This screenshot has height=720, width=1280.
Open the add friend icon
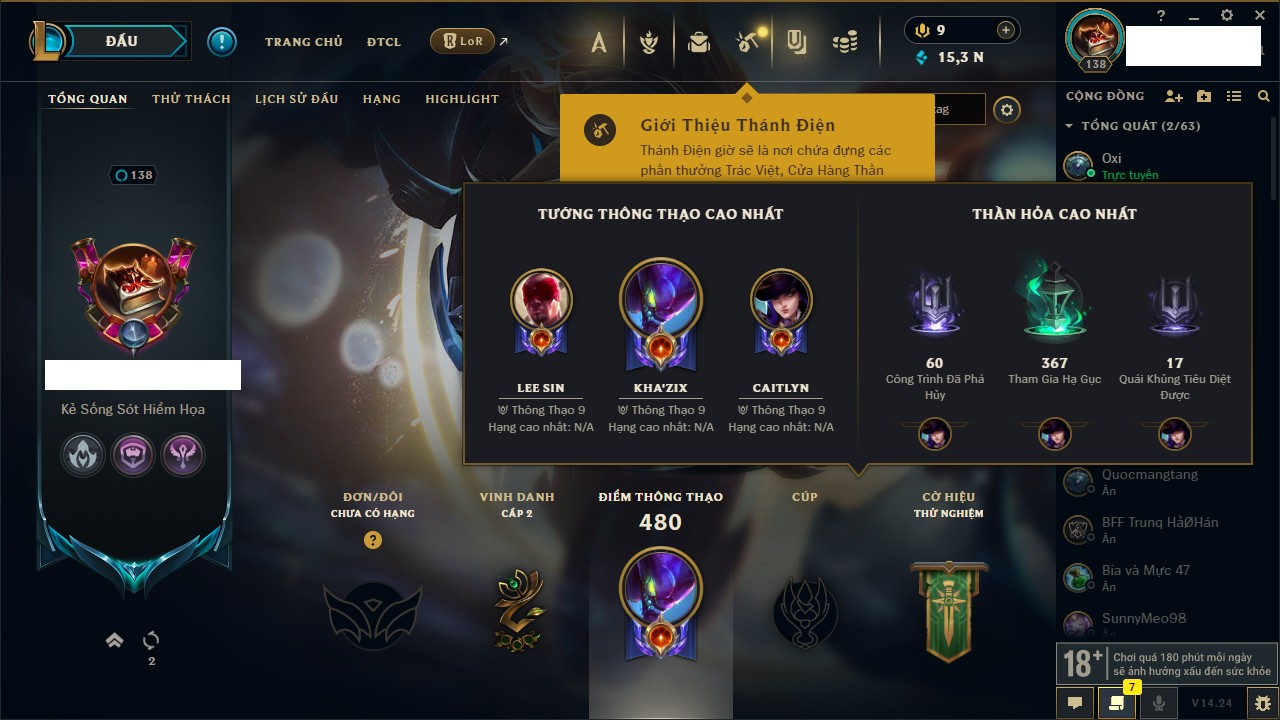click(x=1174, y=96)
